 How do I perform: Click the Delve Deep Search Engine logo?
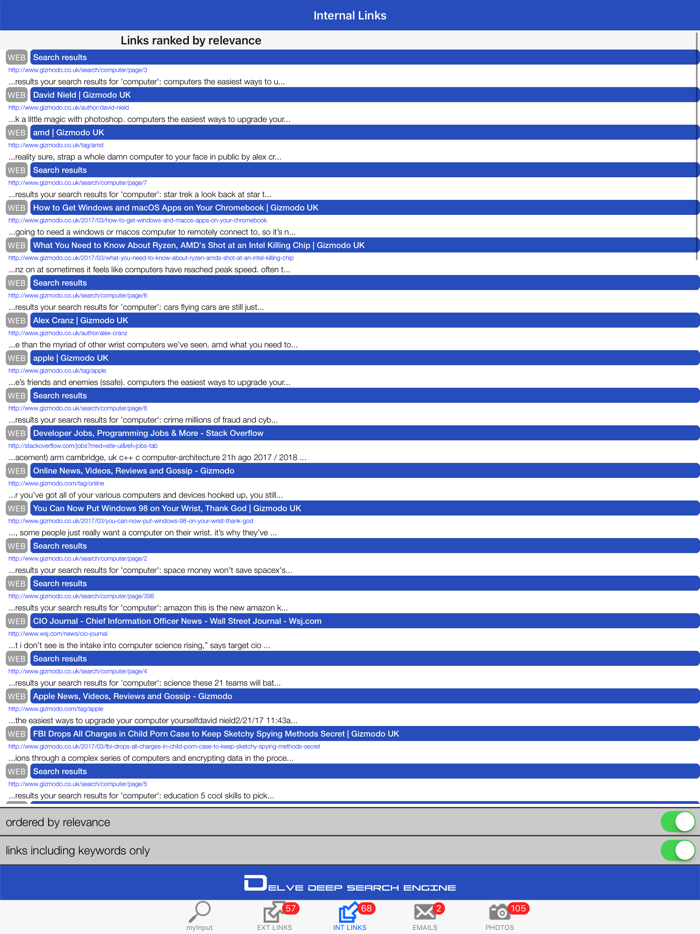click(x=350, y=884)
